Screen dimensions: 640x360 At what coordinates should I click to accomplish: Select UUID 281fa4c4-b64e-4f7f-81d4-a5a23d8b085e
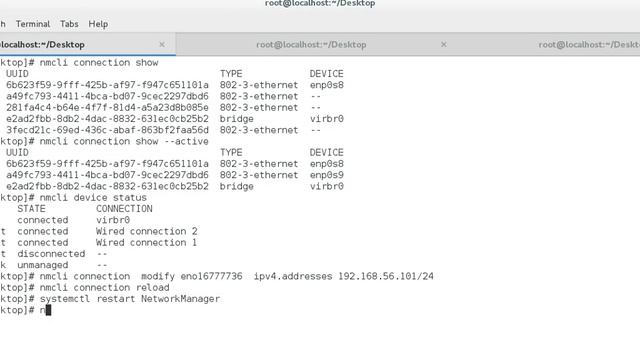tap(107, 107)
